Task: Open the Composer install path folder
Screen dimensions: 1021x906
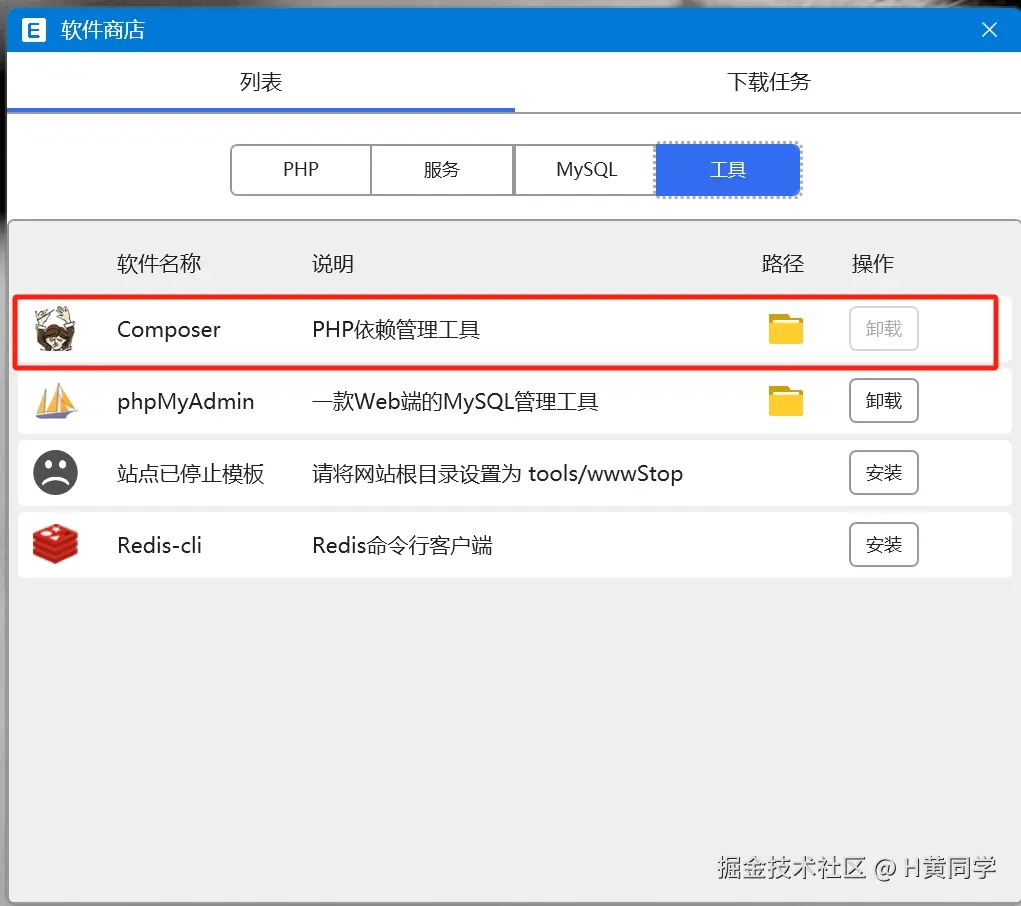Action: click(785, 329)
